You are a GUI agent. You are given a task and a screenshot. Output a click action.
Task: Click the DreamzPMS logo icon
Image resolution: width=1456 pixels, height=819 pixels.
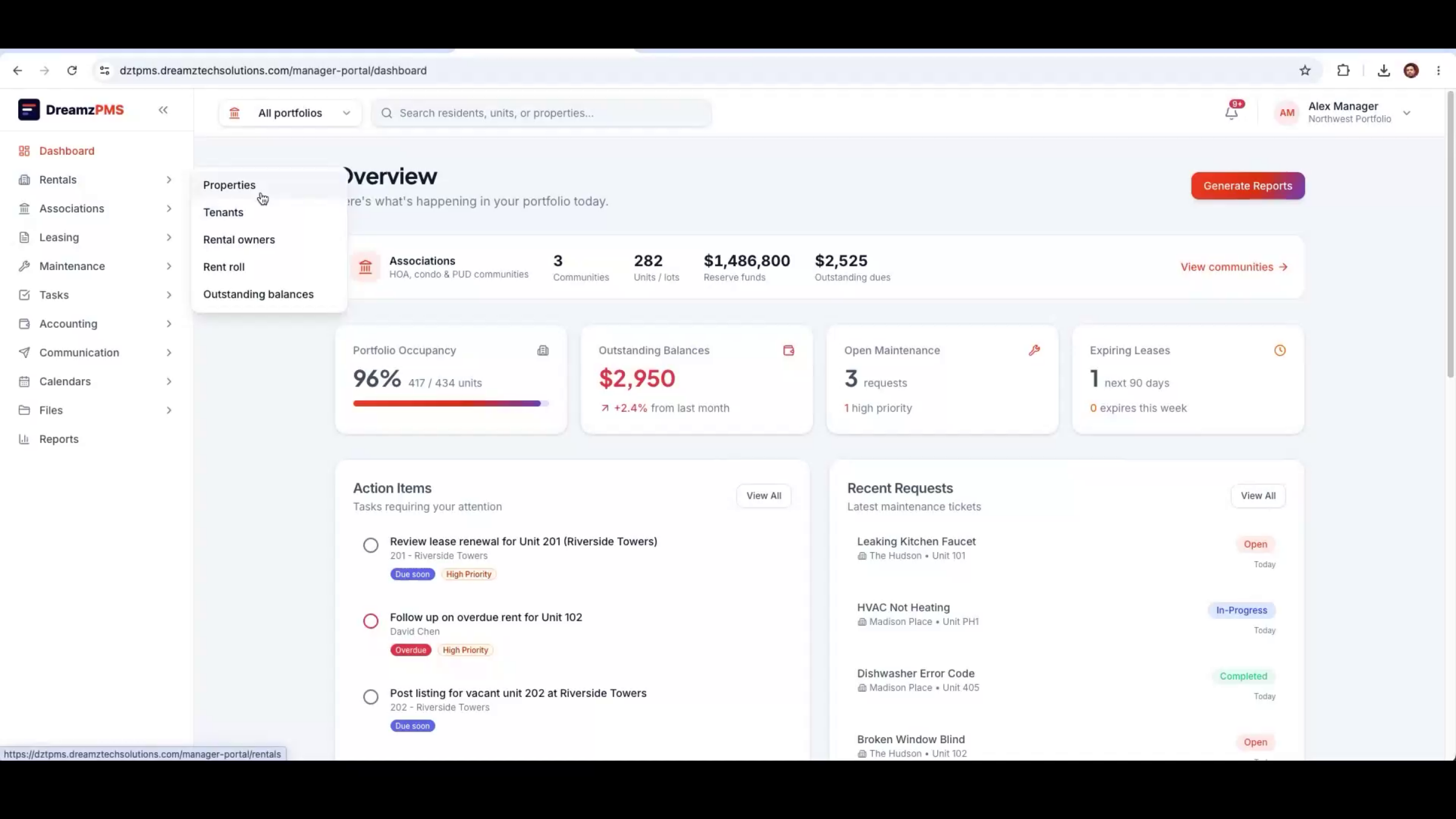click(x=29, y=110)
